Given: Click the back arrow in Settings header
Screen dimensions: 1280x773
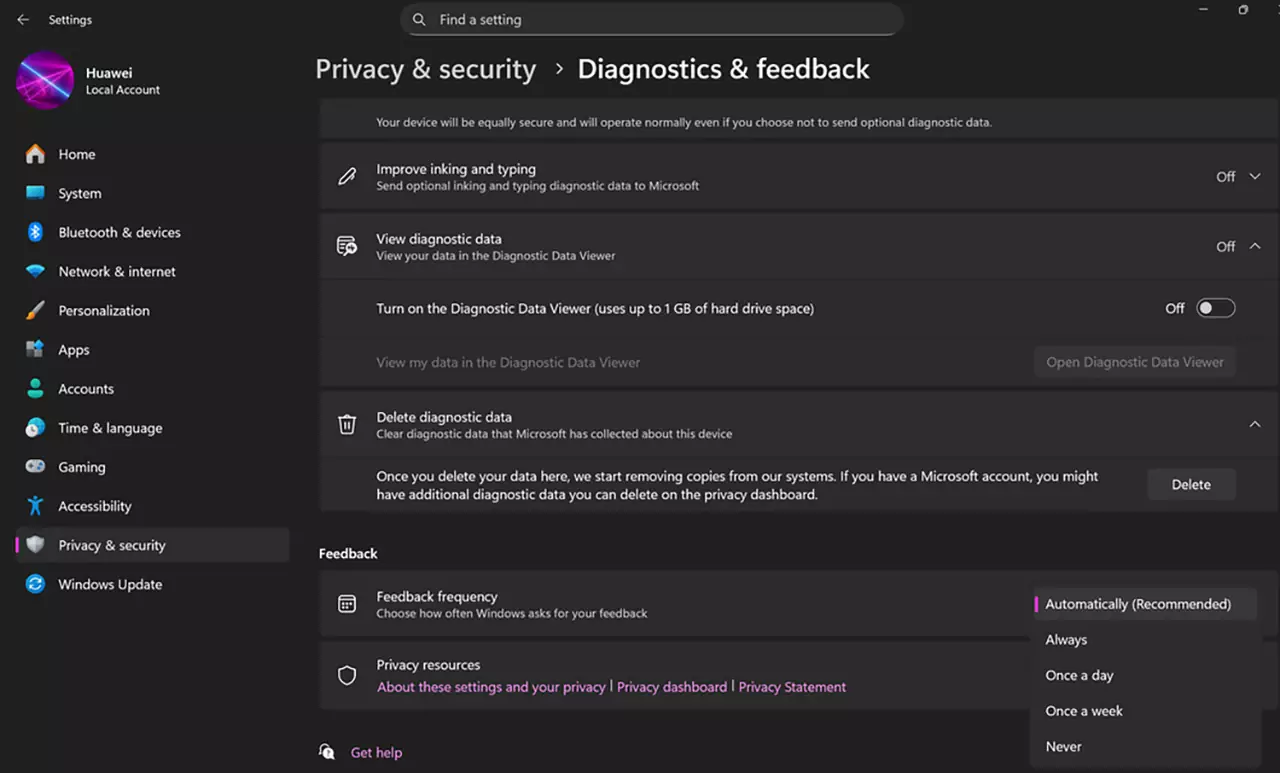Looking at the screenshot, I should click(x=23, y=20).
